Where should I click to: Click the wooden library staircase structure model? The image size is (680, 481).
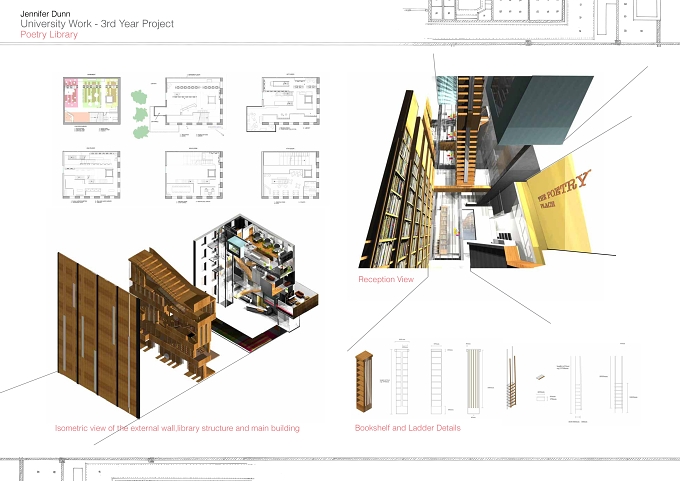click(173, 312)
